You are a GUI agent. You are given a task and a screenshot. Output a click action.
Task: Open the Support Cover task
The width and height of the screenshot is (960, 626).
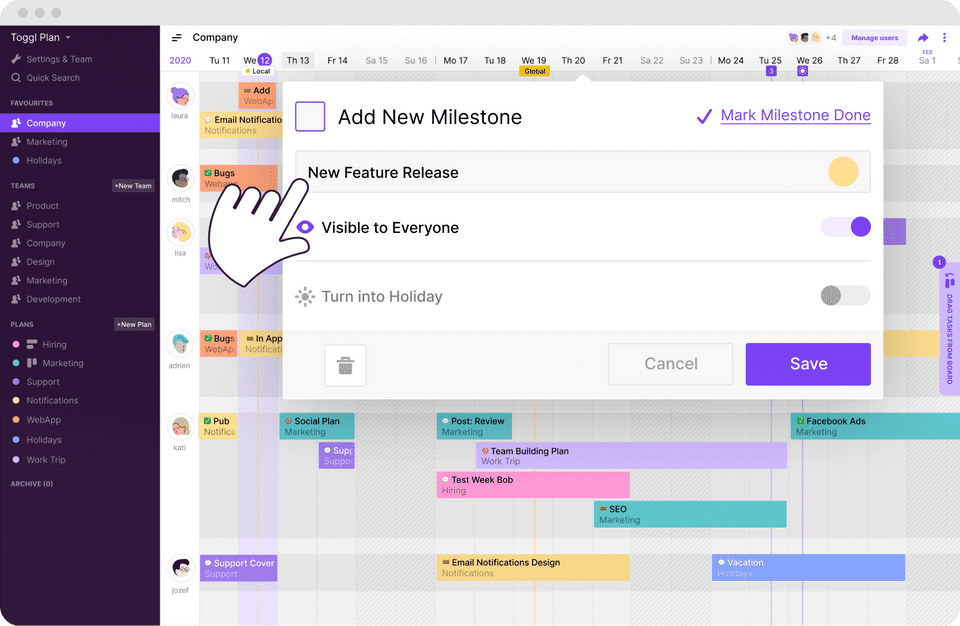239,568
